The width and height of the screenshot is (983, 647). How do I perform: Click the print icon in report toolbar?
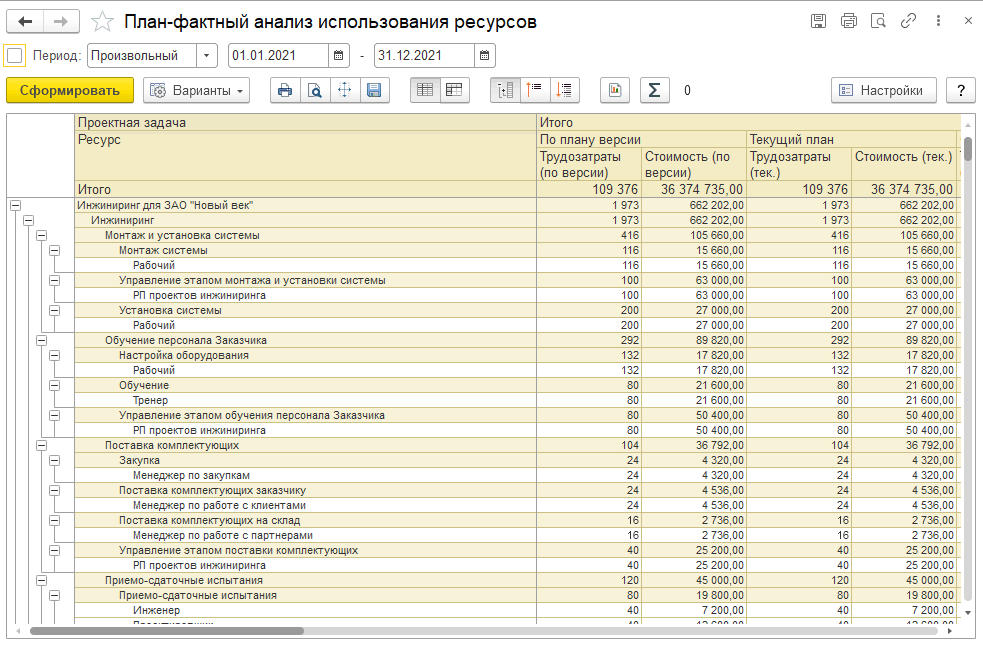tap(285, 90)
